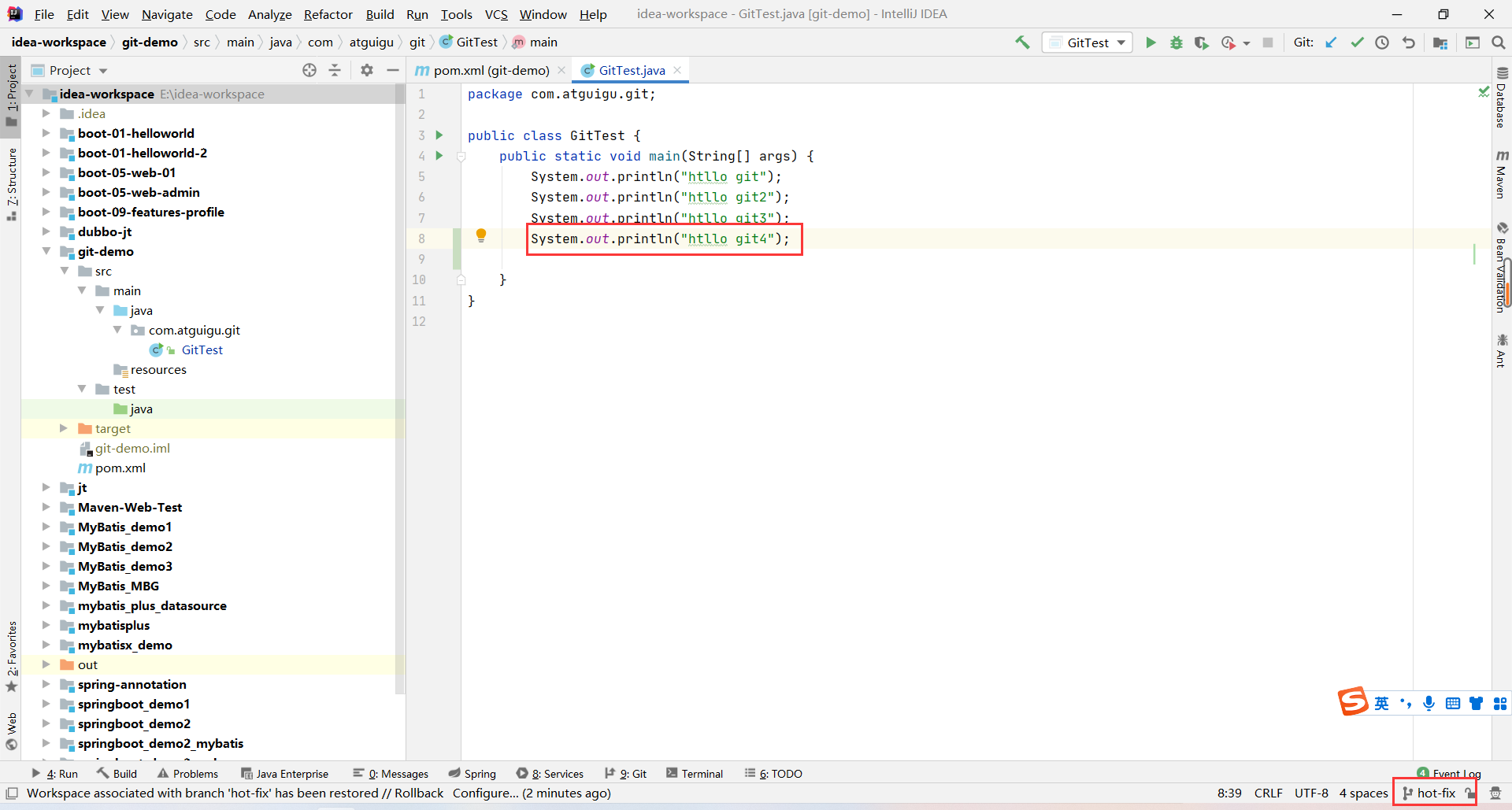
Task: Rollback changes with undo arrow icon
Action: [x=1408, y=43]
